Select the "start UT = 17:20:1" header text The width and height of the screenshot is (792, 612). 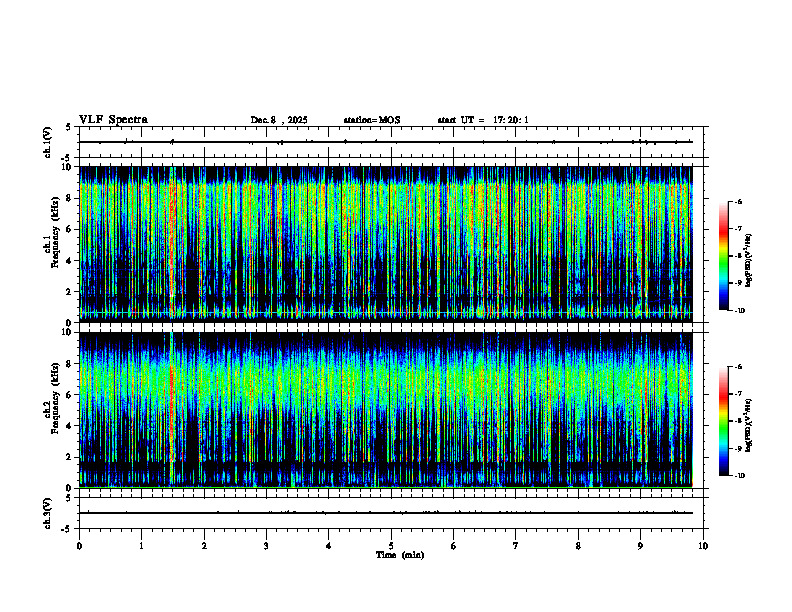(x=483, y=120)
